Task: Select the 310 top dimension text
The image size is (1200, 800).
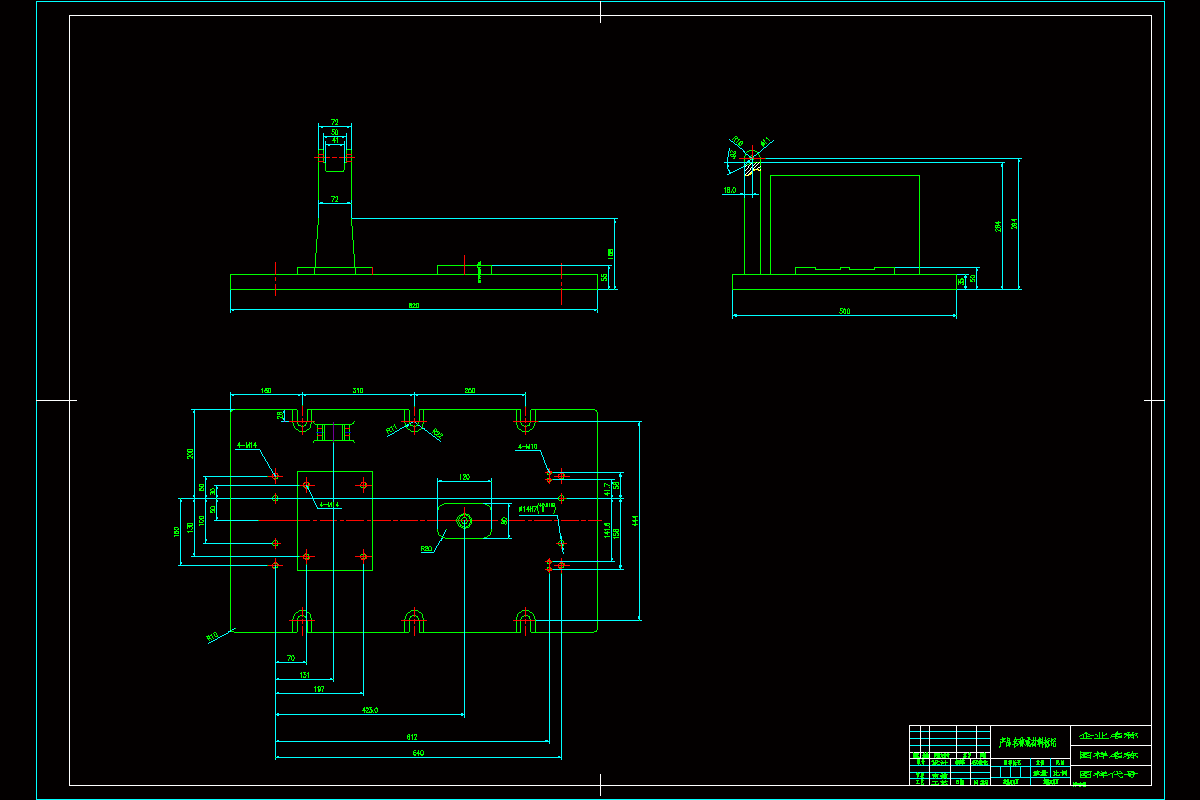Action: coord(357,391)
